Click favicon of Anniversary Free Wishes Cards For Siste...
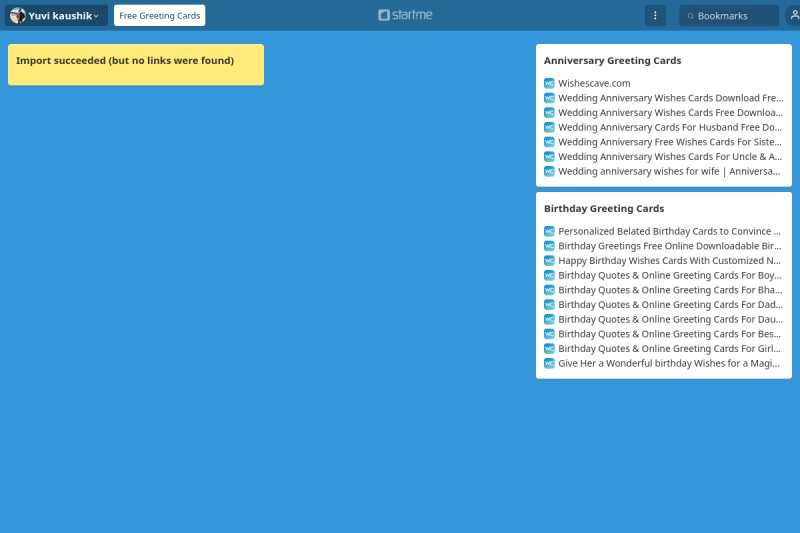This screenshot has width=800, height=533. click(x=549, y=142)
